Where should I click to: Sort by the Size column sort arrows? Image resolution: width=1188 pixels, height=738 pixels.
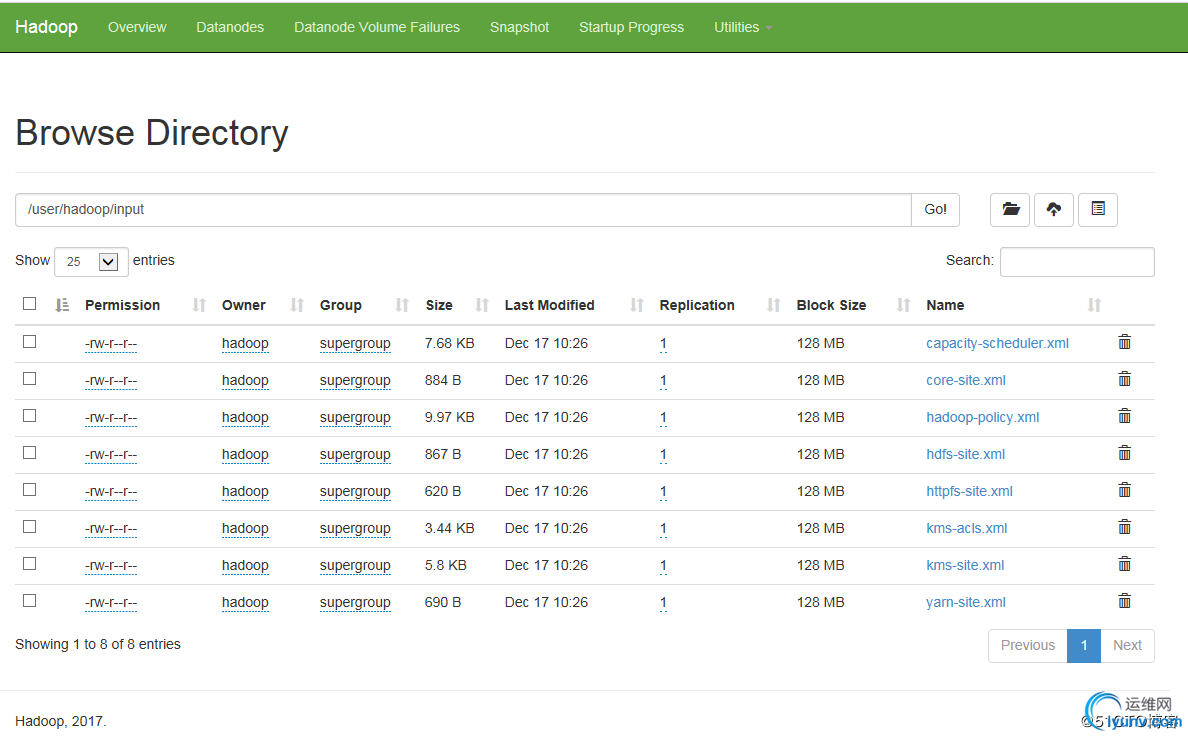point(482,305)
